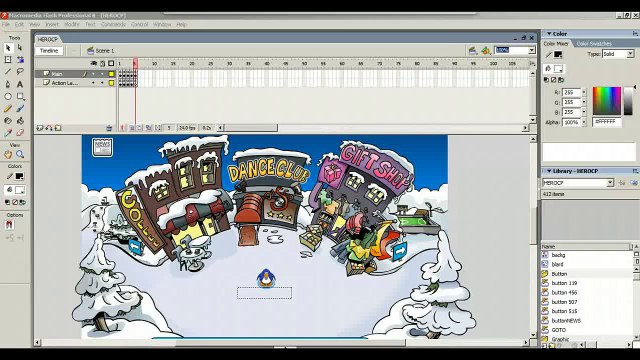
Task: Toggle Onion Skin in timeline
Action: 132,128
